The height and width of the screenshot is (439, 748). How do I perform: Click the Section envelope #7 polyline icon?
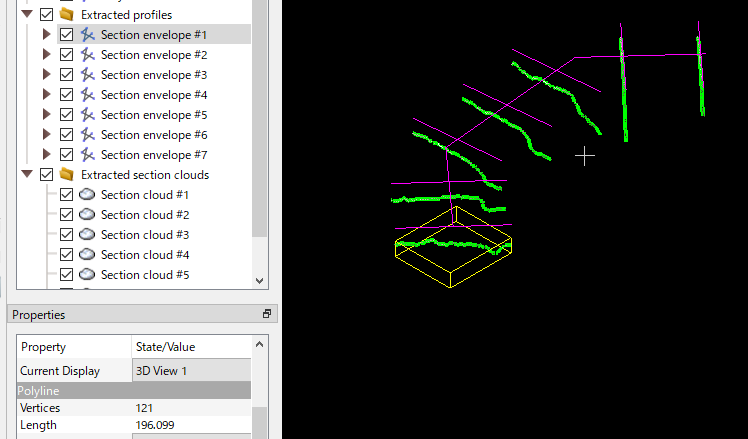87,155
